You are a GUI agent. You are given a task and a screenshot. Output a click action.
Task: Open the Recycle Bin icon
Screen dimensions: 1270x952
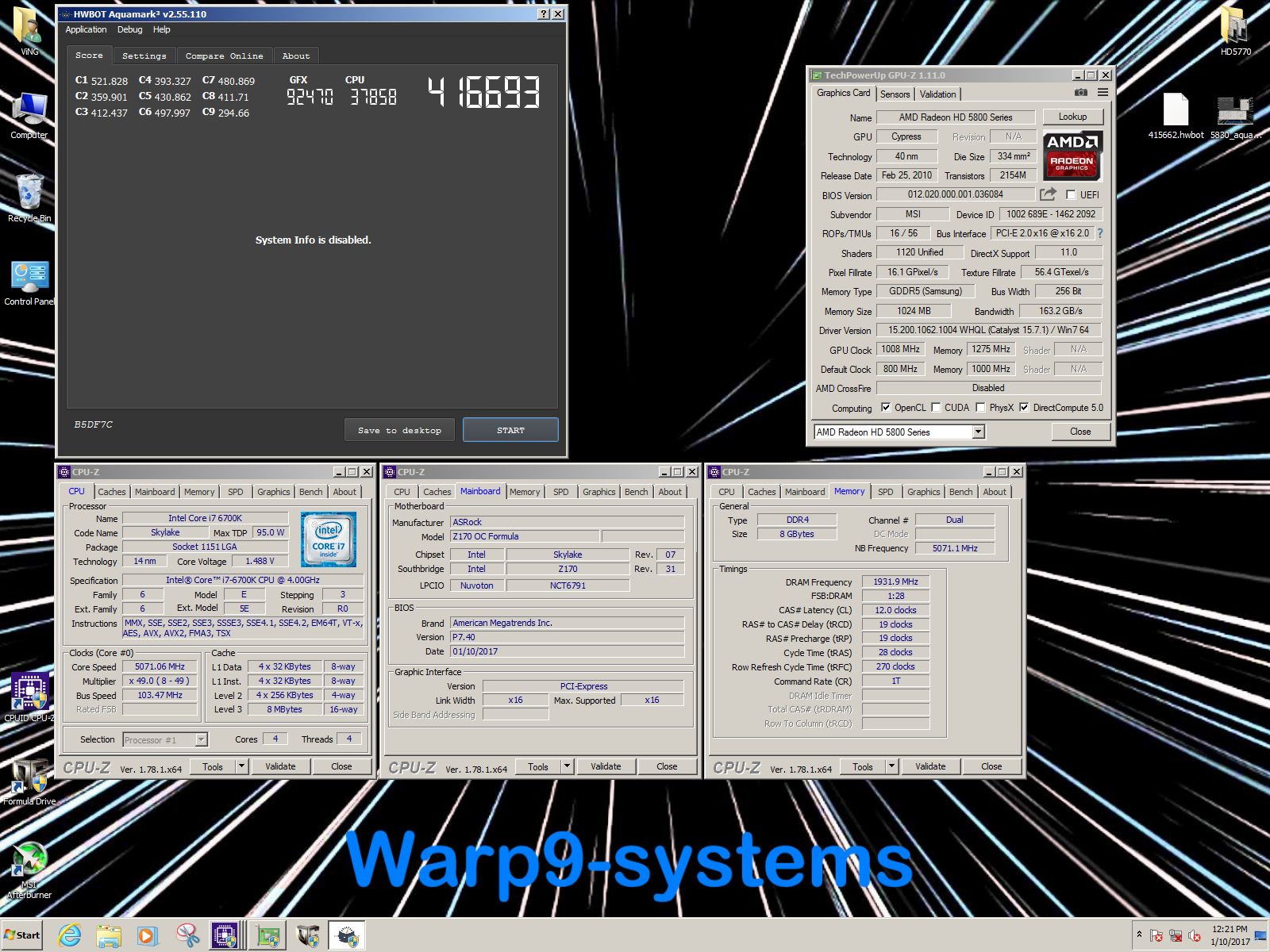[x=29, y=198]
